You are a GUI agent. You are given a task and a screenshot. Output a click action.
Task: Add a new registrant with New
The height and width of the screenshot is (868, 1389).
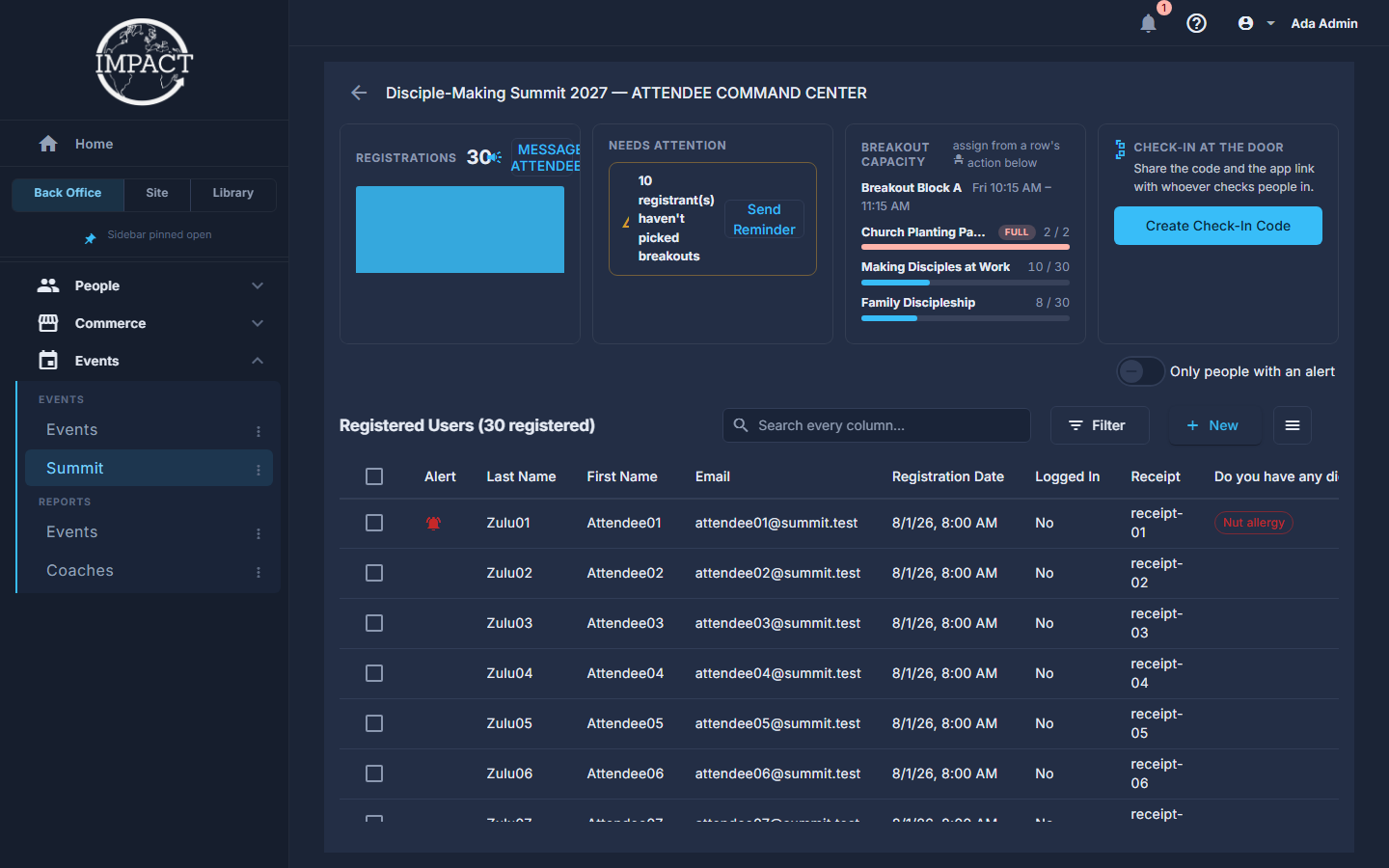(x=1213, y=425)
